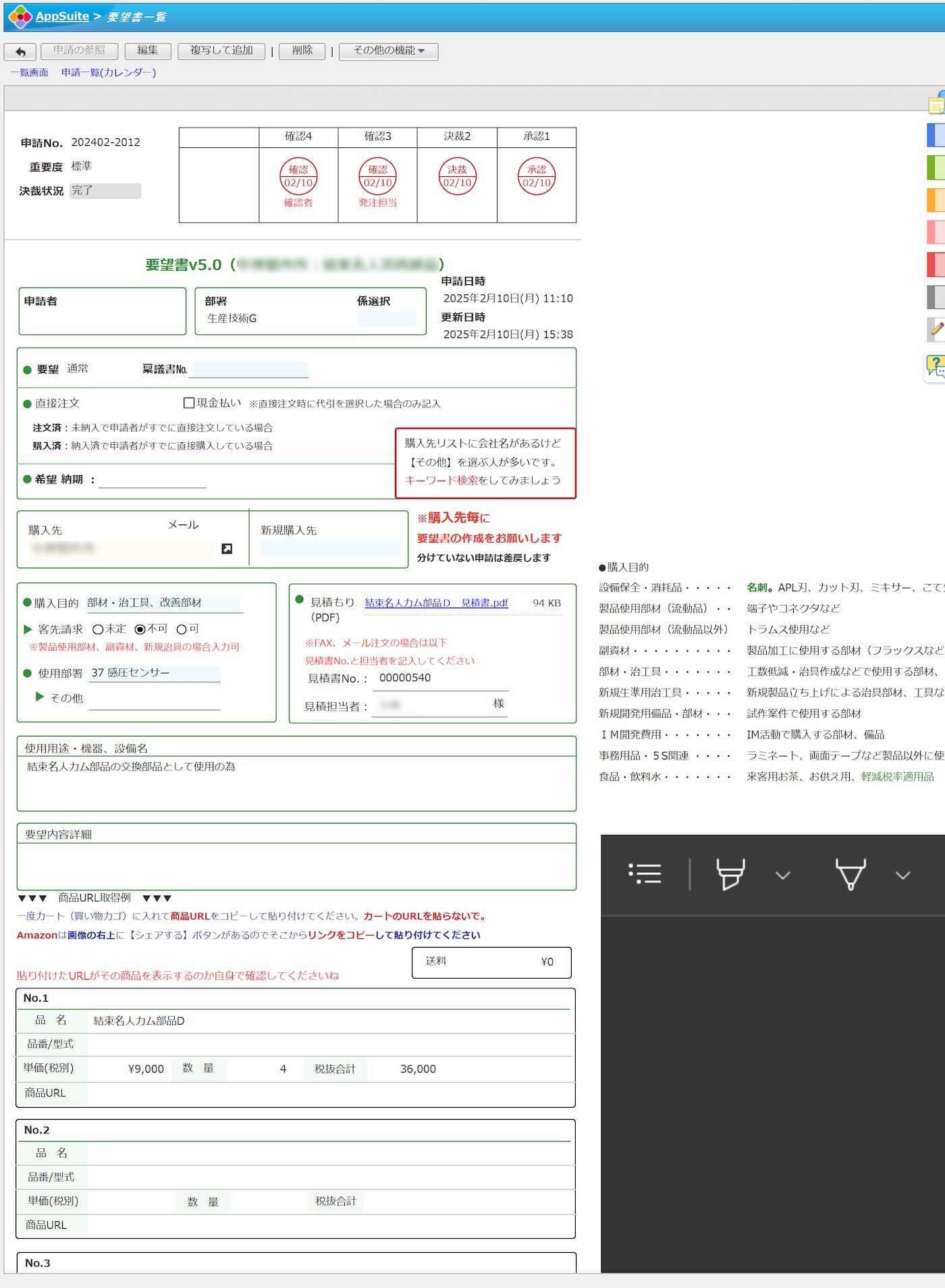Click the AppSuite logo icon
The height and width of the screenshot is (1288, 945).
pyautogui.click(x=20, y=16)
